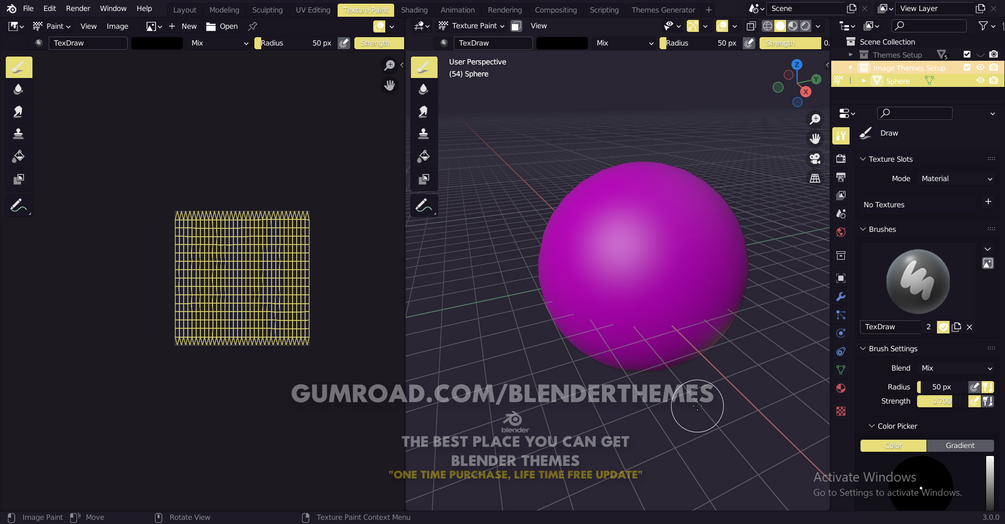Toggle unified radius for all brushes
The width and height of the screenshot is (1005, 524).
988,387
